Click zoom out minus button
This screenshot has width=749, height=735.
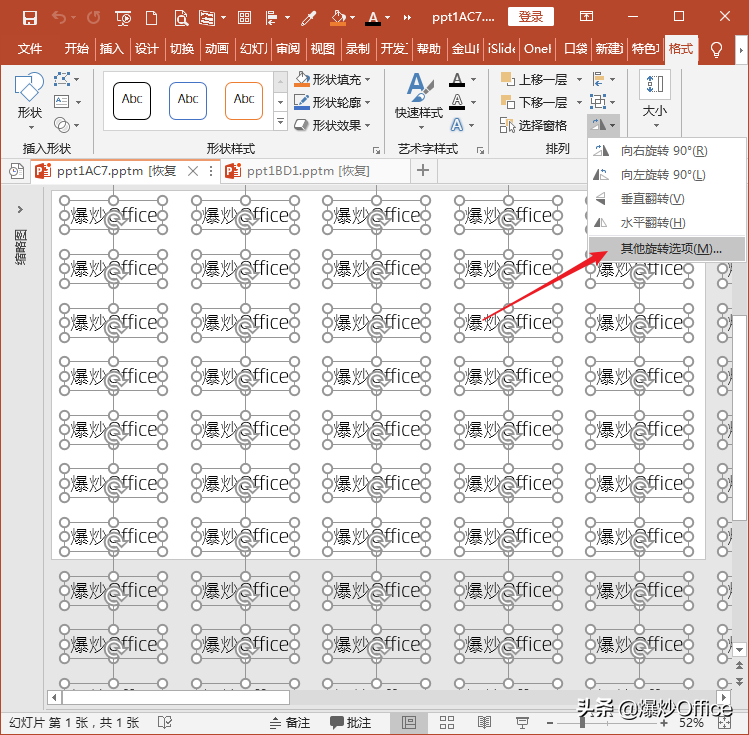click(x=550, y=723)
